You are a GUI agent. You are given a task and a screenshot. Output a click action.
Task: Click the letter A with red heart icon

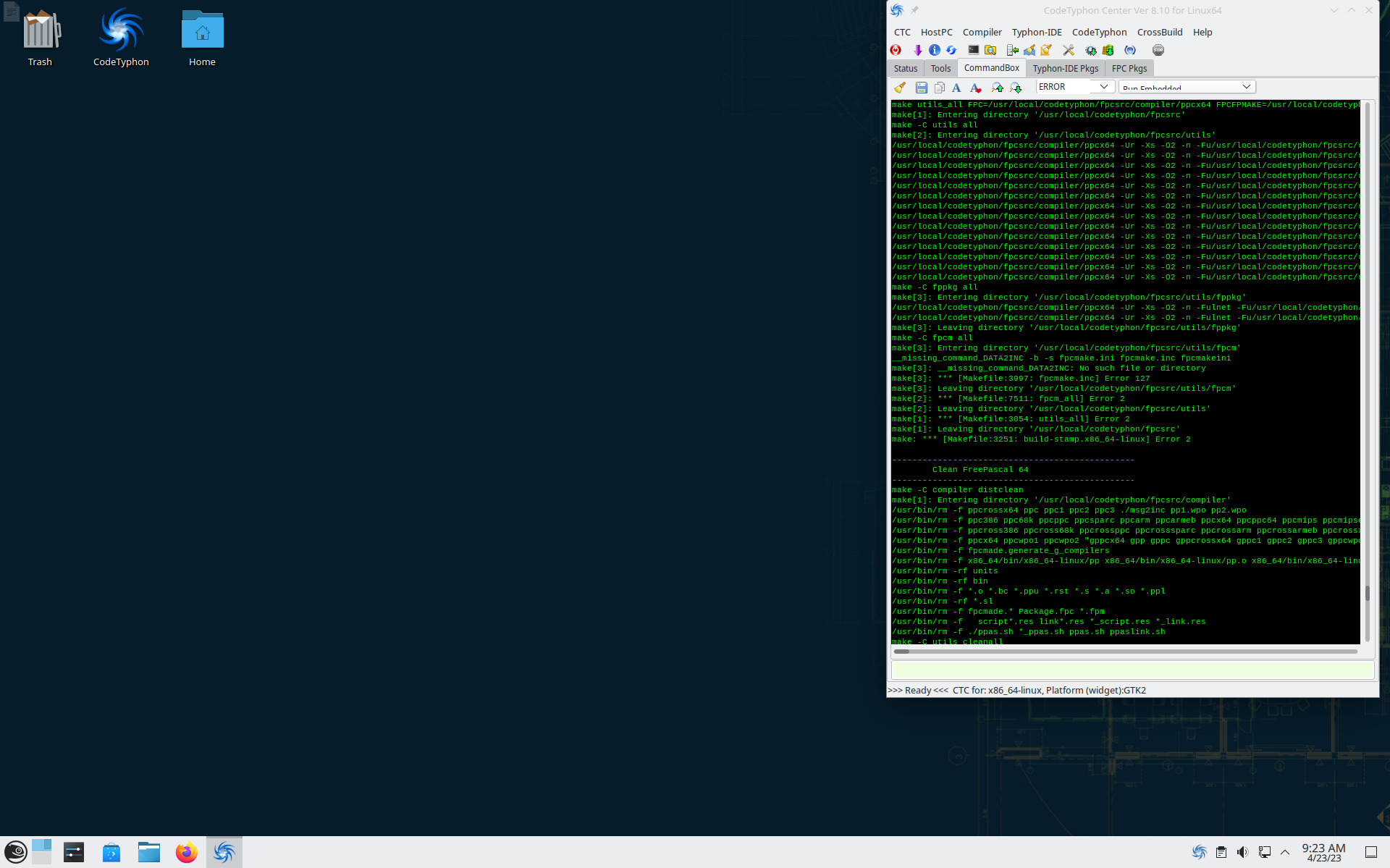coord(975,88)
